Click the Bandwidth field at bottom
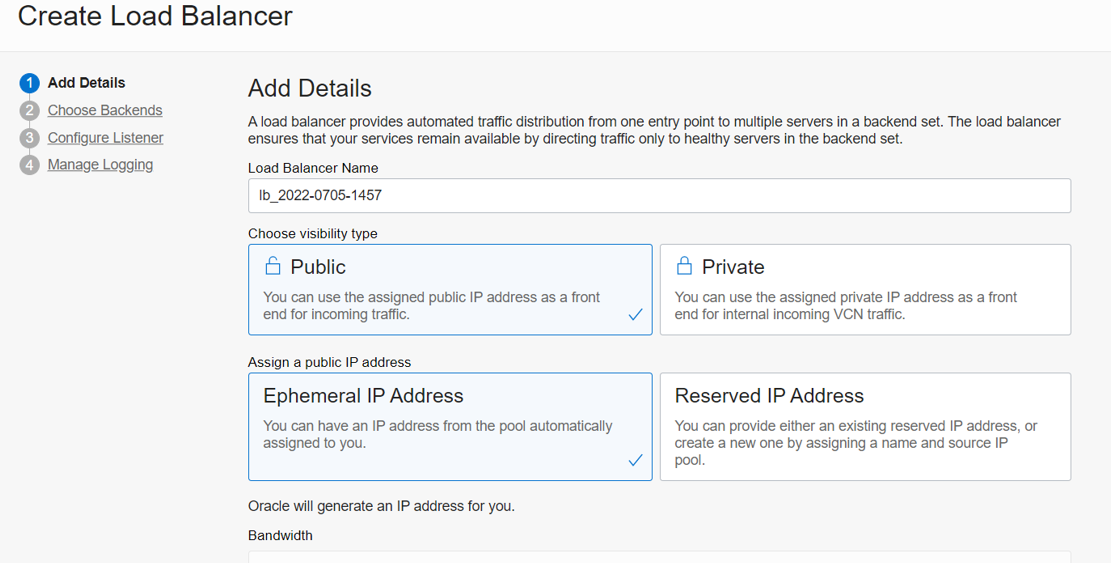The image size is (1111, 563). (x=659, y=557)
